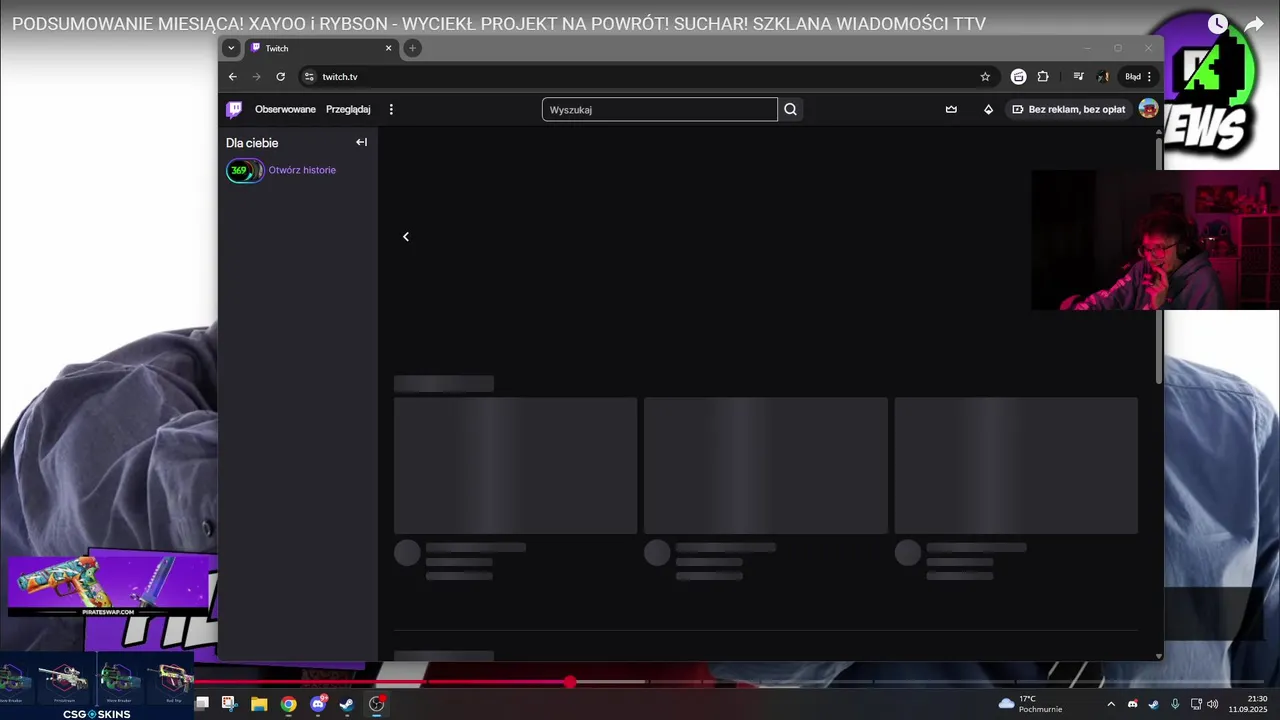Select the Twitch browser tab
Image resolution: width=1280 pixels, height=720 pixels.
click(x=320, y=48)
